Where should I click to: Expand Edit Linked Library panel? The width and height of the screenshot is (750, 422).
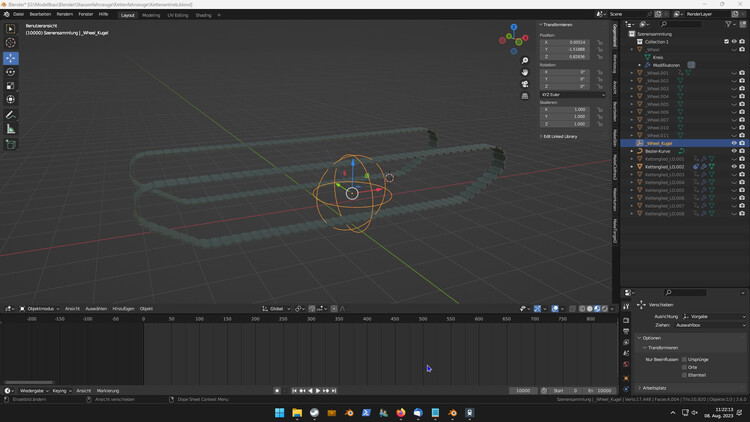click(x=559, y=136)
